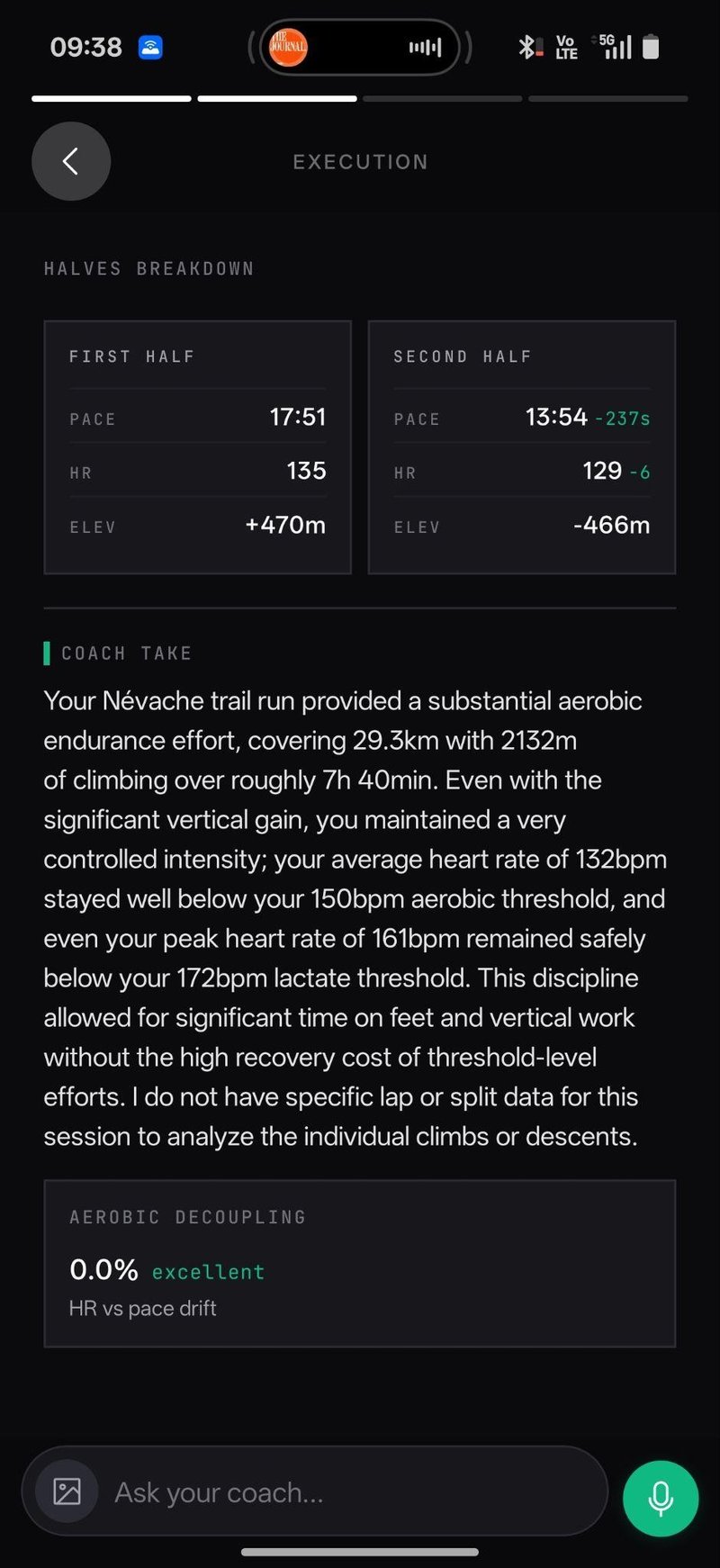Screen dimensions: 720x1568
Task: Tap the battery indicator icon
Action: 652,47
